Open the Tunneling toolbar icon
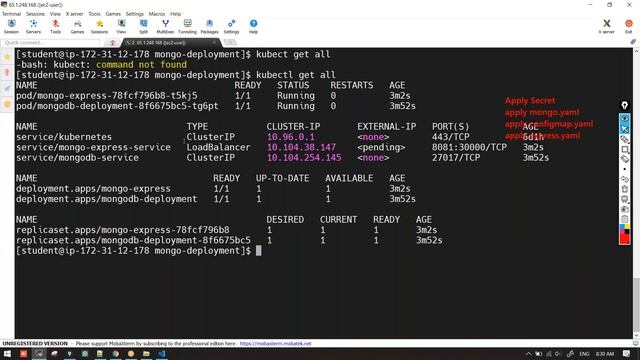Image resolution: width=640 pixels, height=360 pixels. point(187,27)
